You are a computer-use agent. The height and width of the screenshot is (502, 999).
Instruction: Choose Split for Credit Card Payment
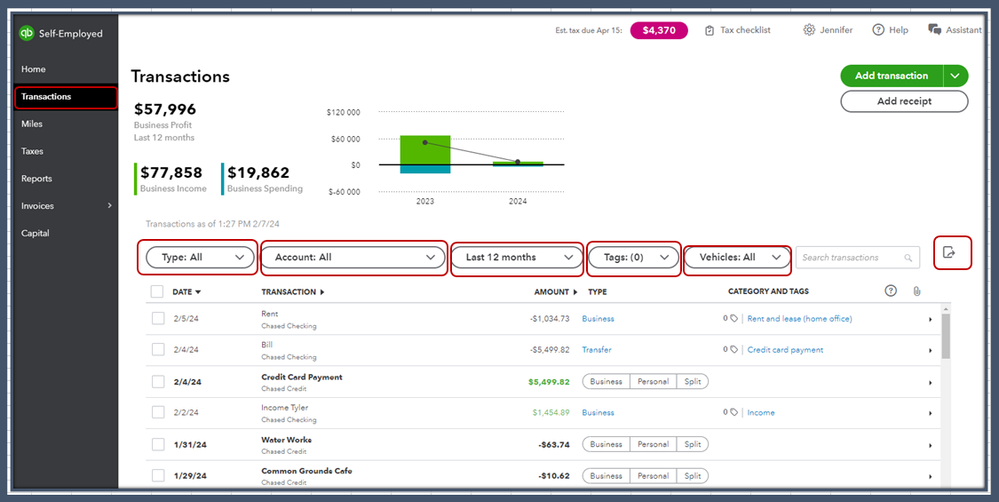[x=692, y=382]
